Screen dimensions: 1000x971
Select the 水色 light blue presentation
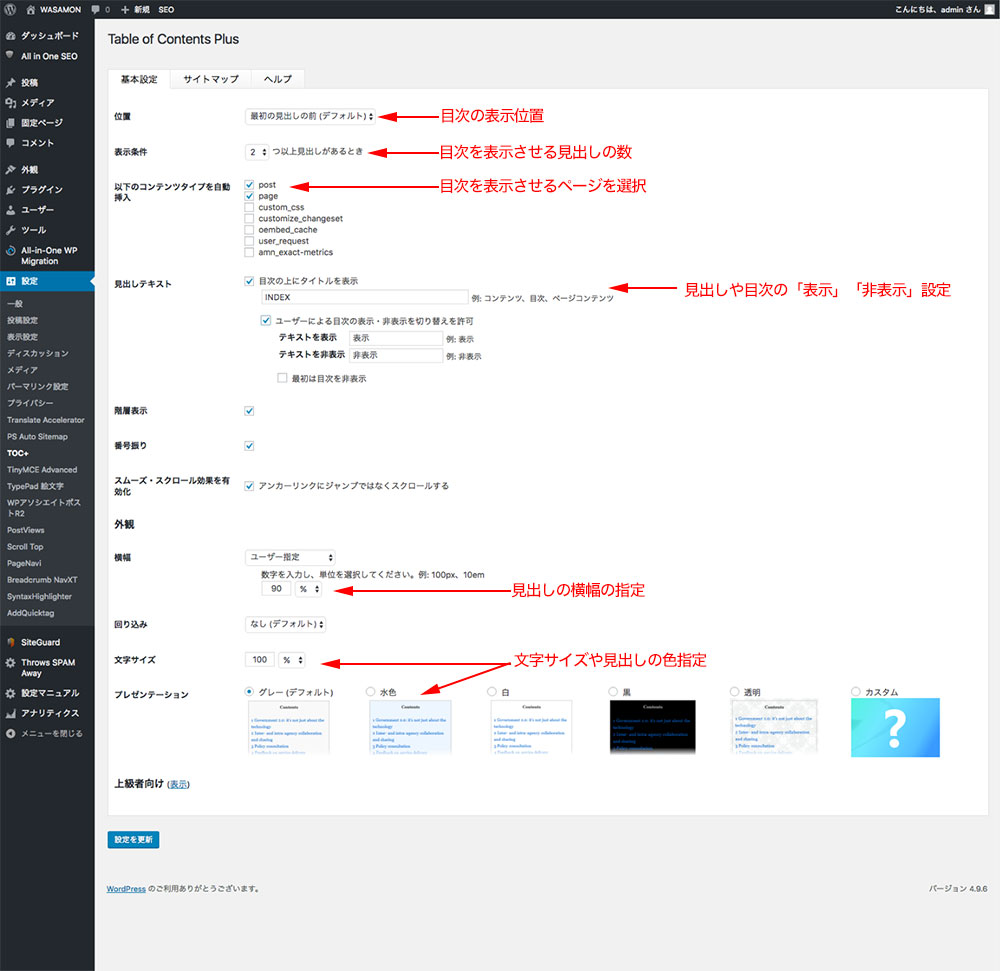point(371,692)
